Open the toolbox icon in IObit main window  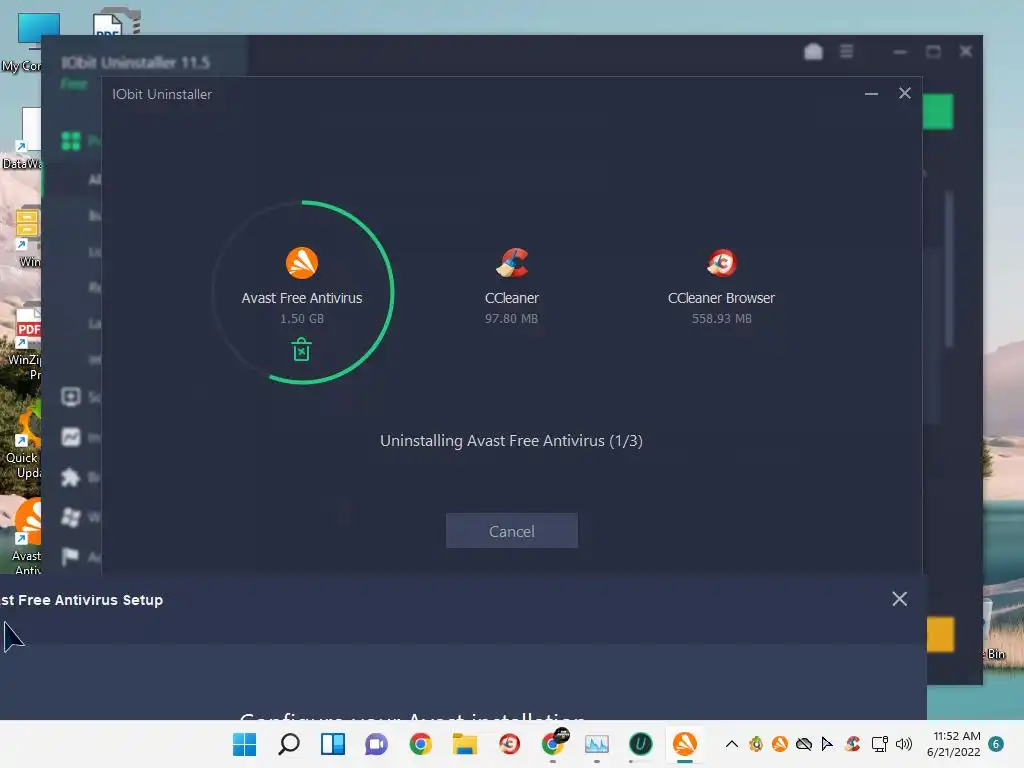pos(813,52)
